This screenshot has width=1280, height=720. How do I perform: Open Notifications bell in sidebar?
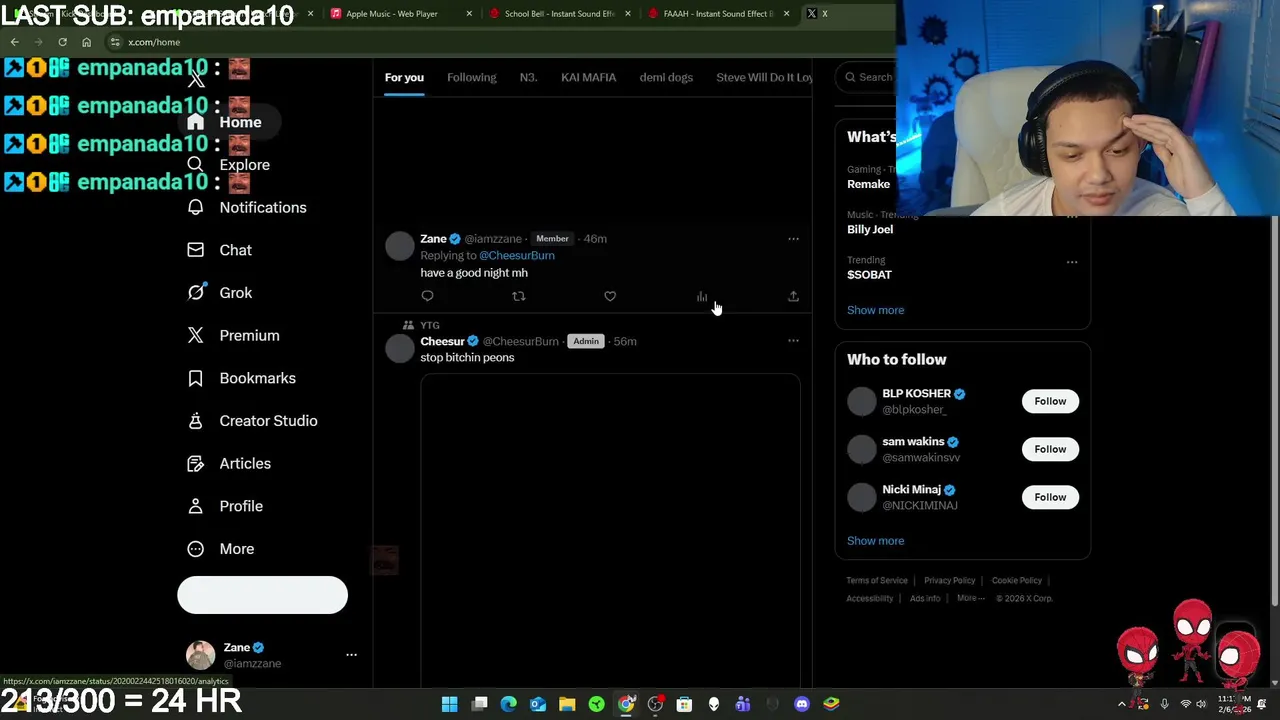247,207
